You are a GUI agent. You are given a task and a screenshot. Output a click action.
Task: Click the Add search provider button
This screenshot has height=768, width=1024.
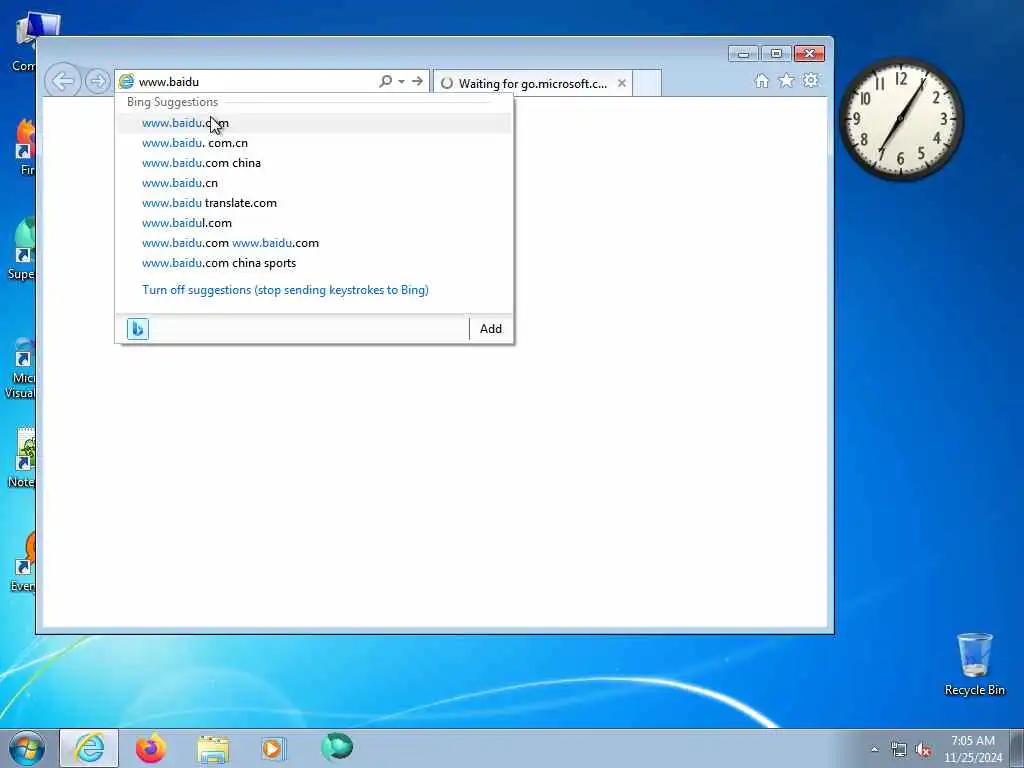pos(491,328)
